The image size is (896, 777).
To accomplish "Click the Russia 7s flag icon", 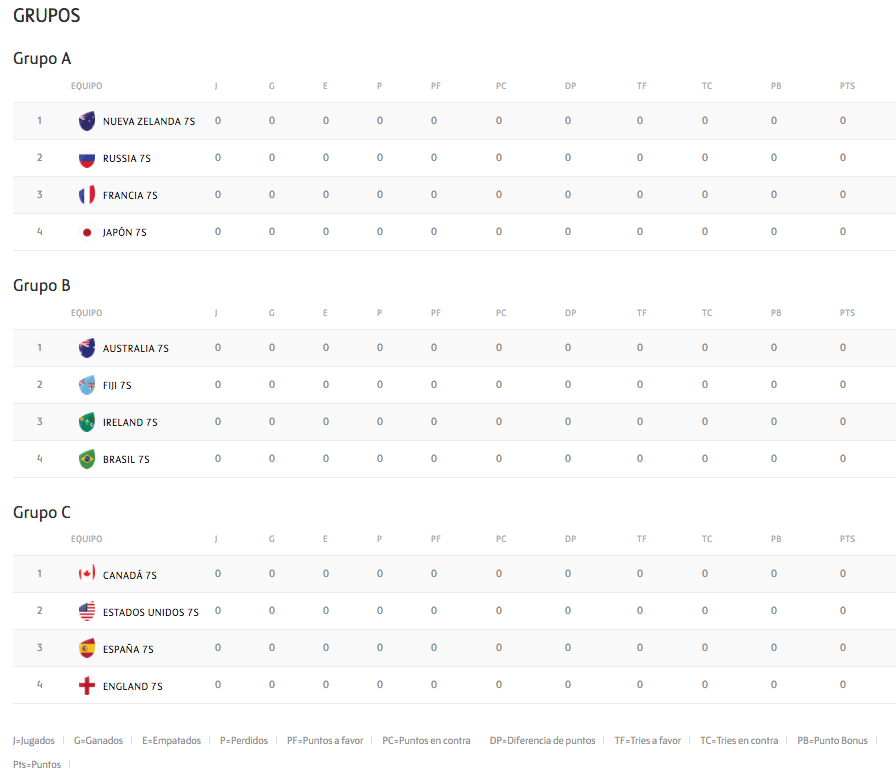I will click(x=87, y=158).
